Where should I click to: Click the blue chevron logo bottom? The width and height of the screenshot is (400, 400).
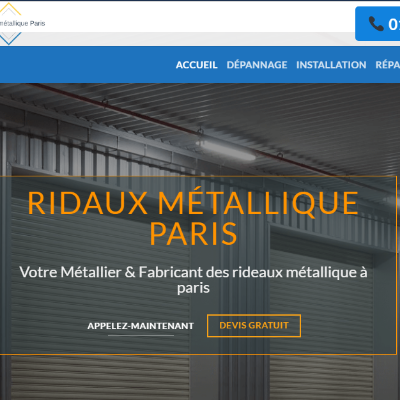click(10, 38)
